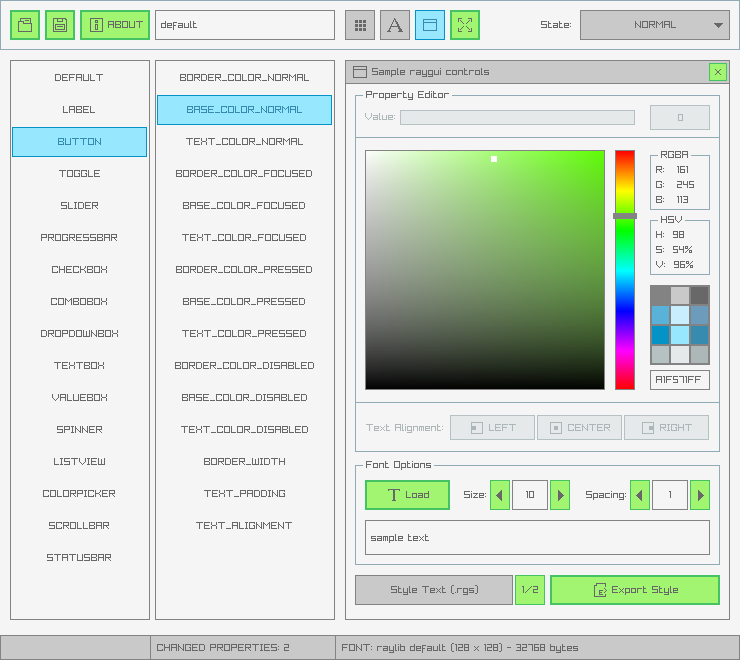Click the 'CHANGED PROPERTIES: 2' status text
The image size is (740, 660).
click(x=223, y=648)
